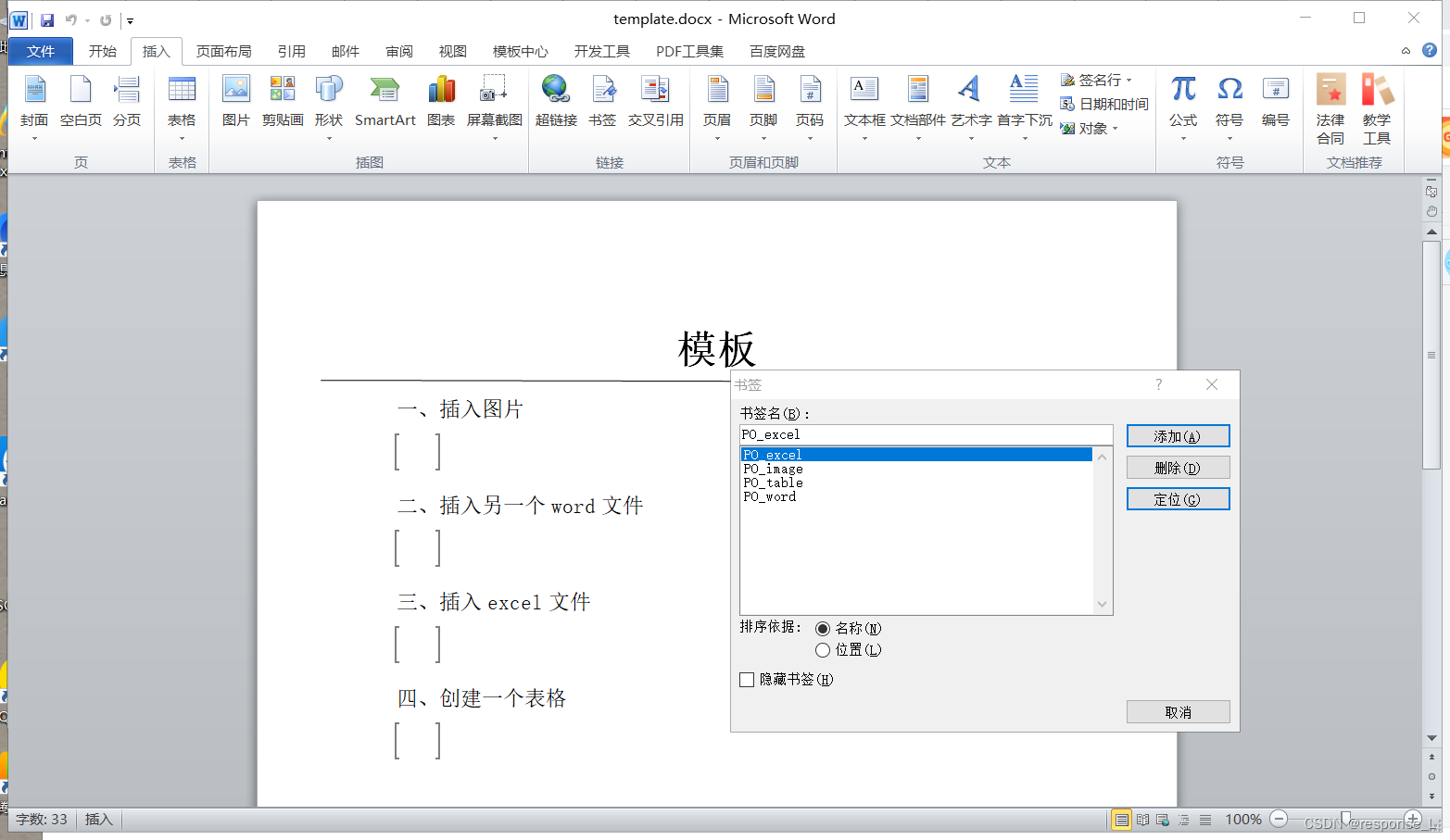Open teaching tools (教学工具)

coord(1377,109)
